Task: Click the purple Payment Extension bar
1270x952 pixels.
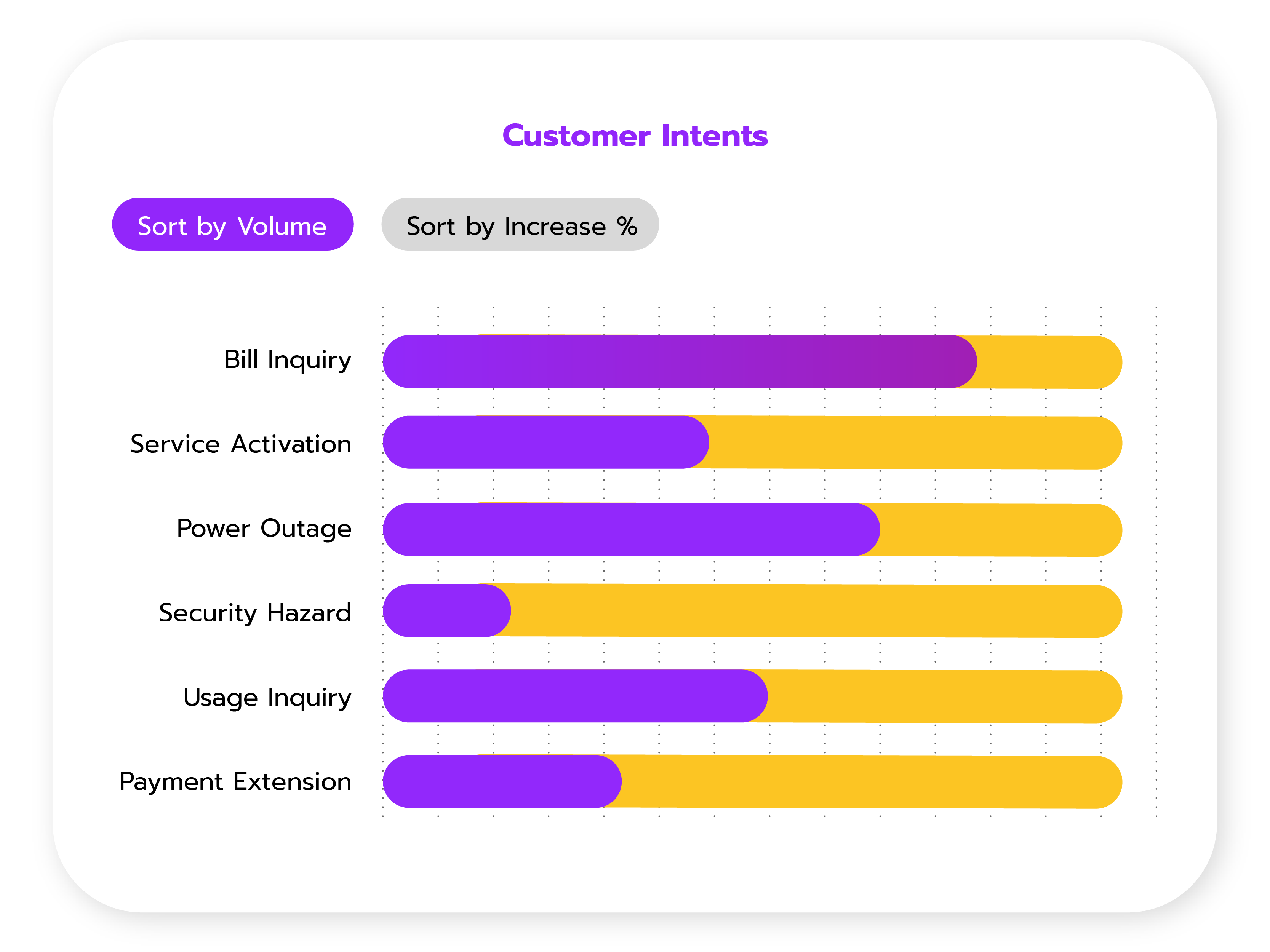Action: coord(502,781)
